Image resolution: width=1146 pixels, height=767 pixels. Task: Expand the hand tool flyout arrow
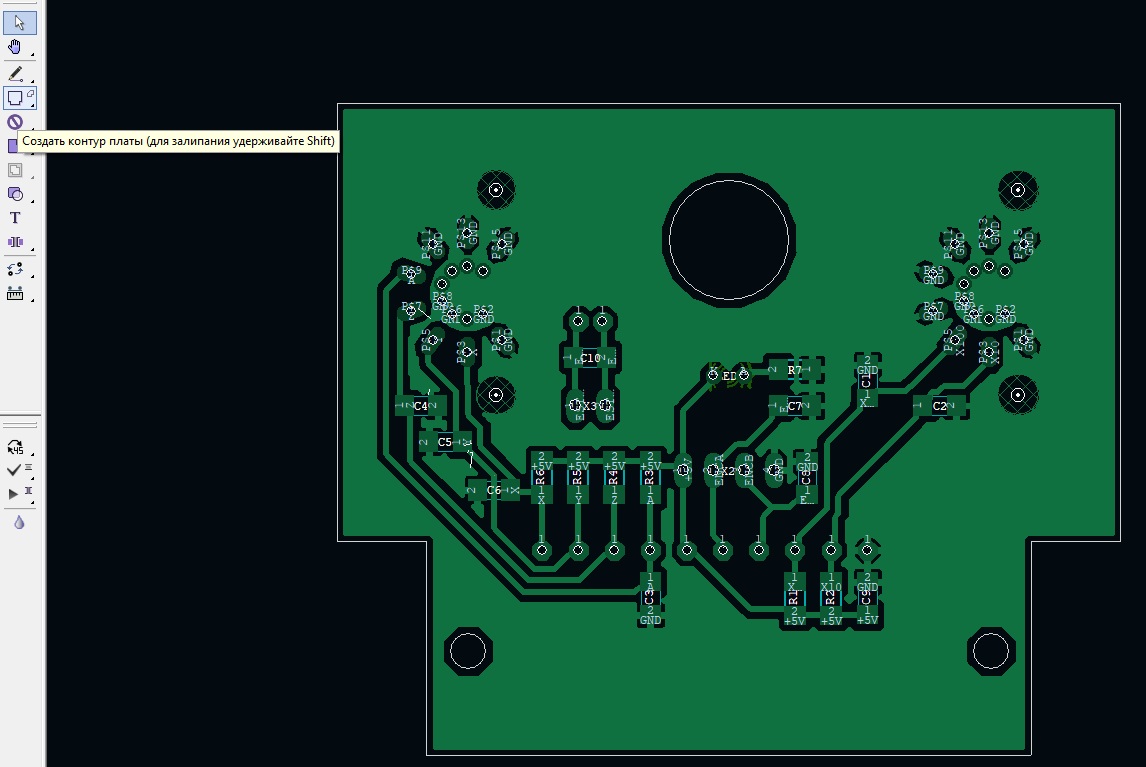pos(32,56)
